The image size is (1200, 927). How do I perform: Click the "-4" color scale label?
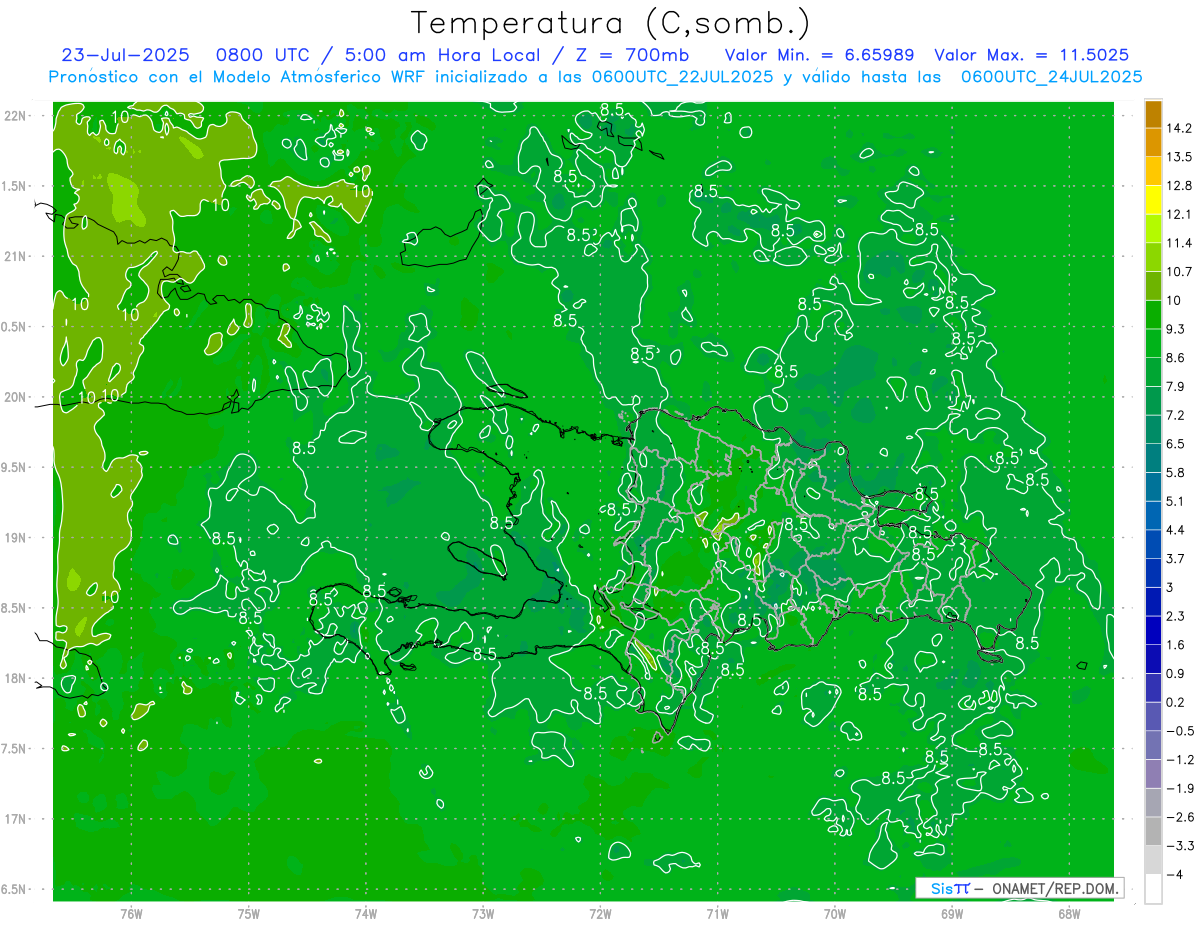click(1173, 875)
